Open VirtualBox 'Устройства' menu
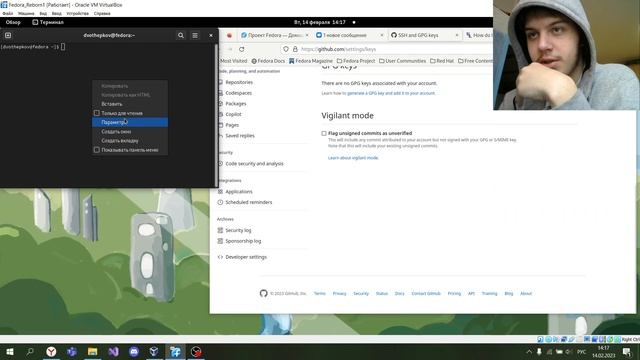640x360 pixels. 77,13
